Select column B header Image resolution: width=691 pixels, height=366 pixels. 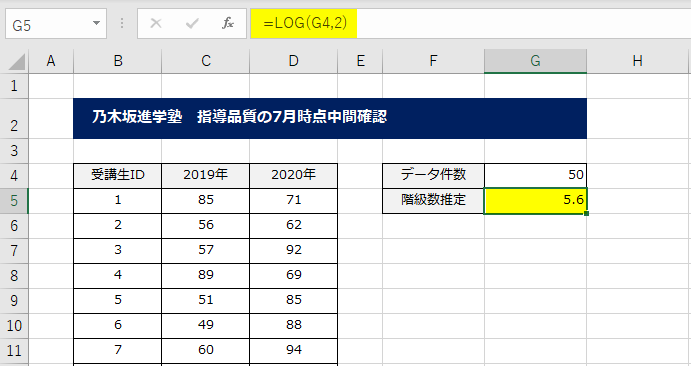[118, 61]
